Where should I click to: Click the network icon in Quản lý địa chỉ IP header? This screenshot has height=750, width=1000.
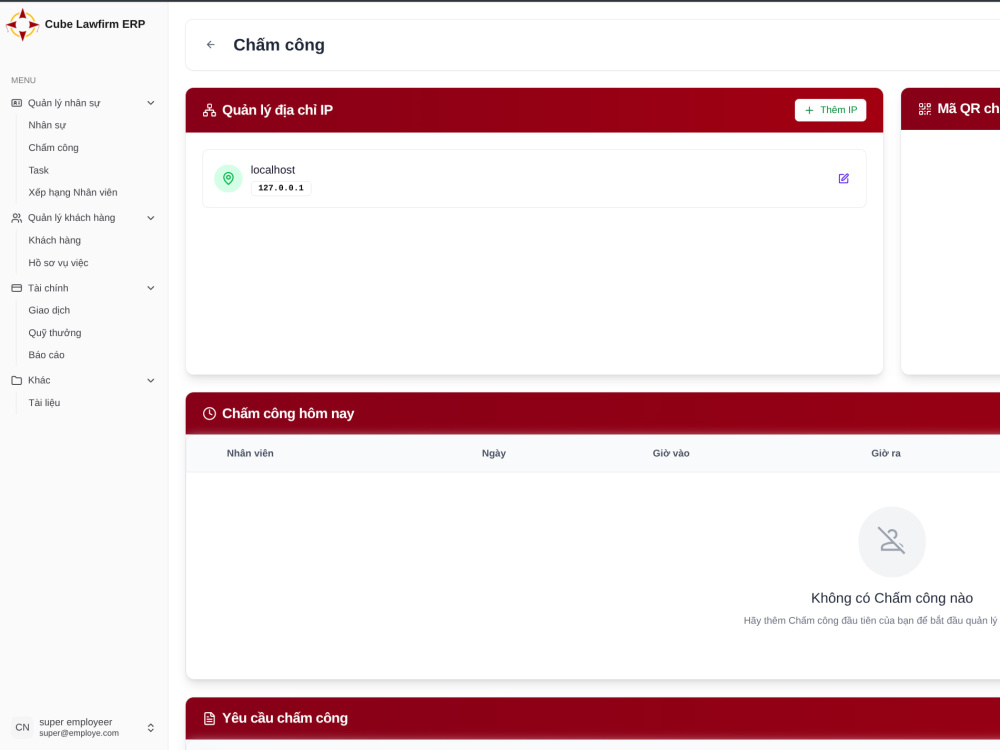tap(209, 110)
